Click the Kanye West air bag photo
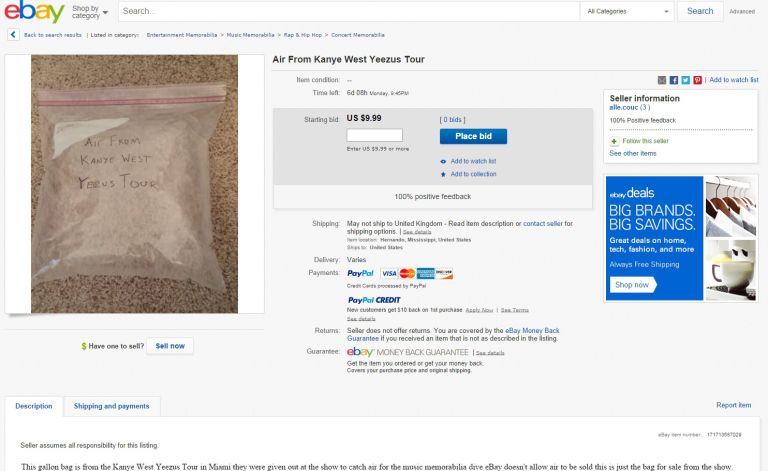The width and height of the screenshot is (768, 471). pos(134,183)
